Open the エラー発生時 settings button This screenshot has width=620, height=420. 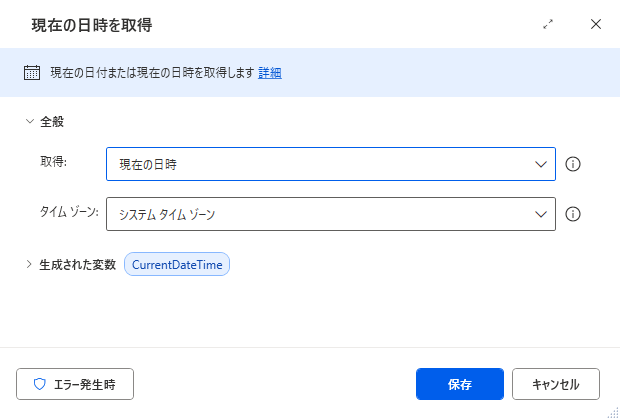point(75,384)
